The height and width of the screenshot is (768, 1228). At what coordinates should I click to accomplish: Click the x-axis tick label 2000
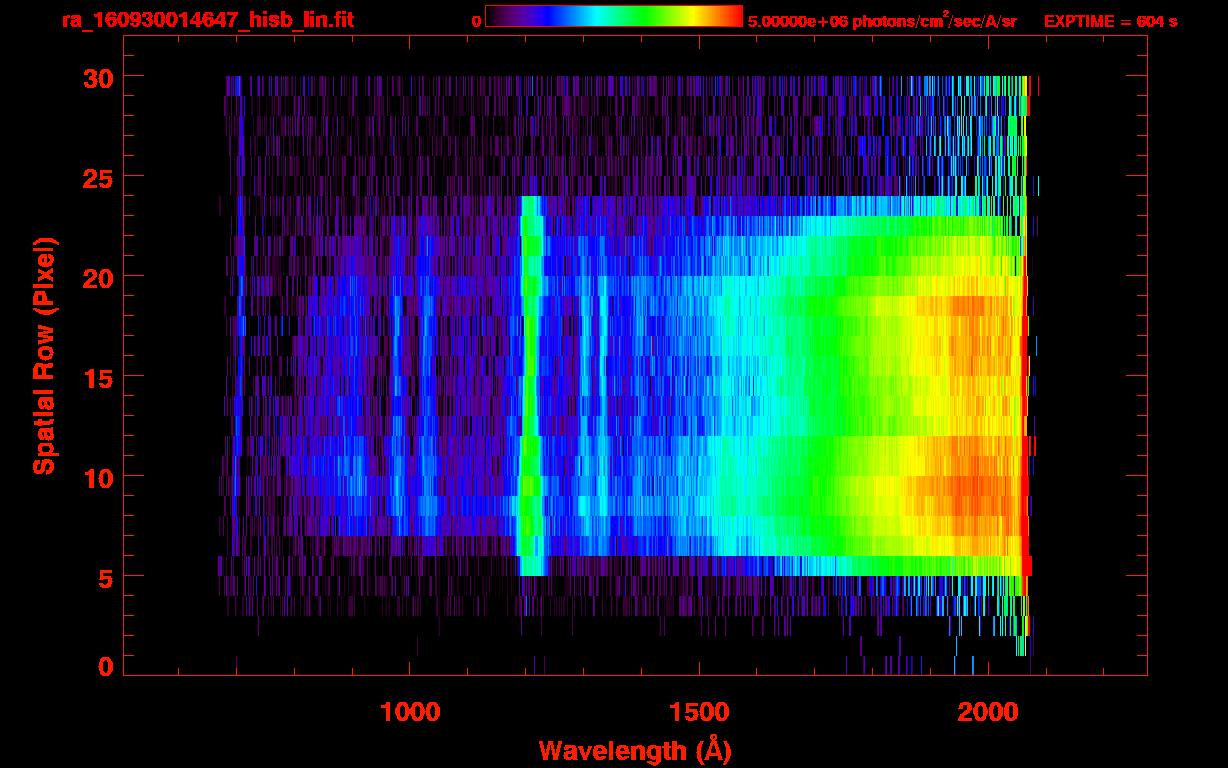click(988, 712)
